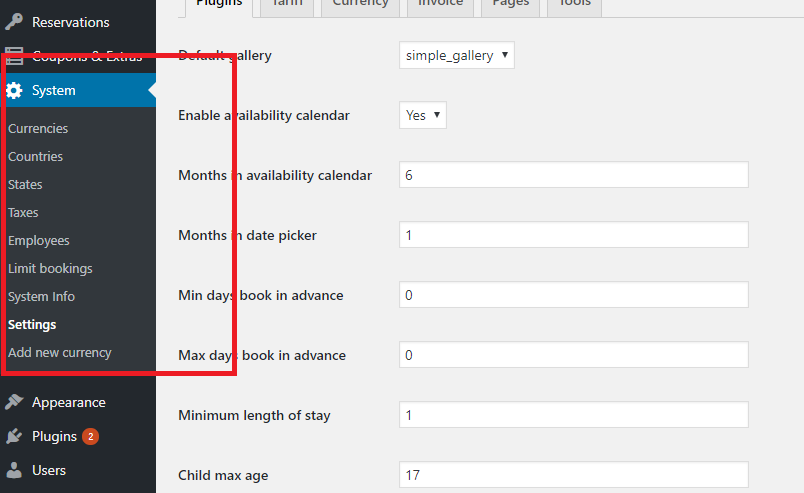Select Employees in the sidebar

pyautogui.click(x=39, y=241)
